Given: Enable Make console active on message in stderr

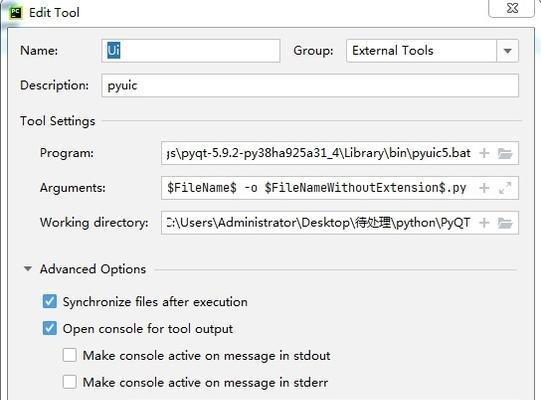Looking at the screenshot, I should (69, 382).
